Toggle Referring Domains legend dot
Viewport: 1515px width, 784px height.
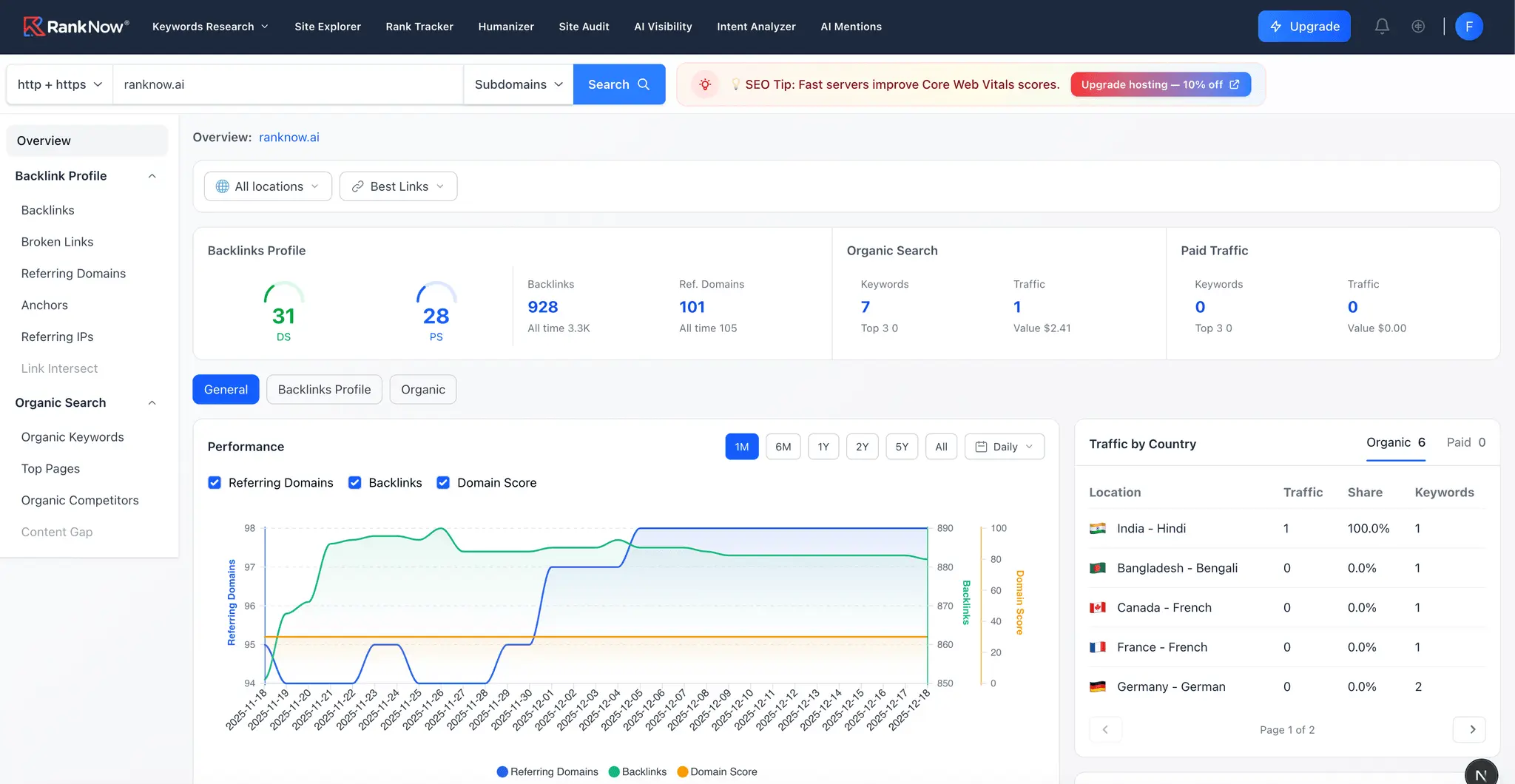pyautogui.click(x=502, y=771)
